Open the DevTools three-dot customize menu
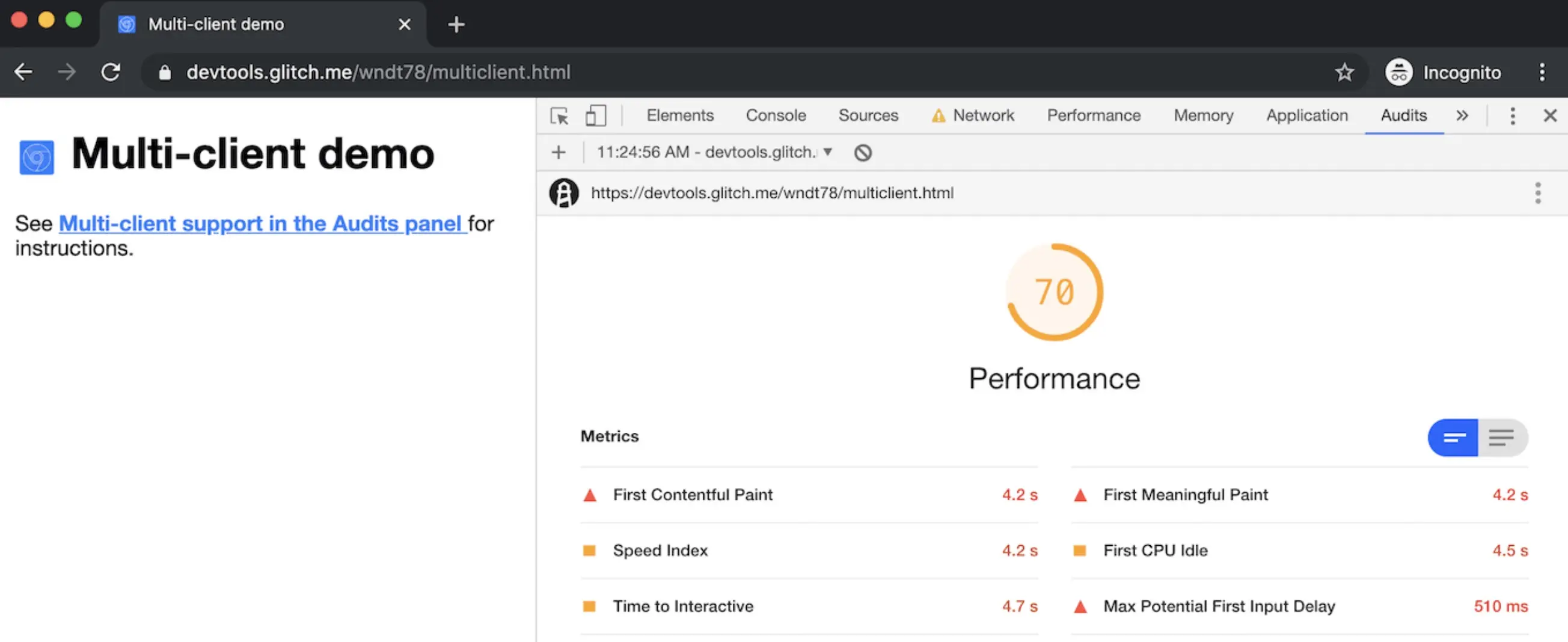Viewport: 1568px width, 642px height. pos(1512,115)
